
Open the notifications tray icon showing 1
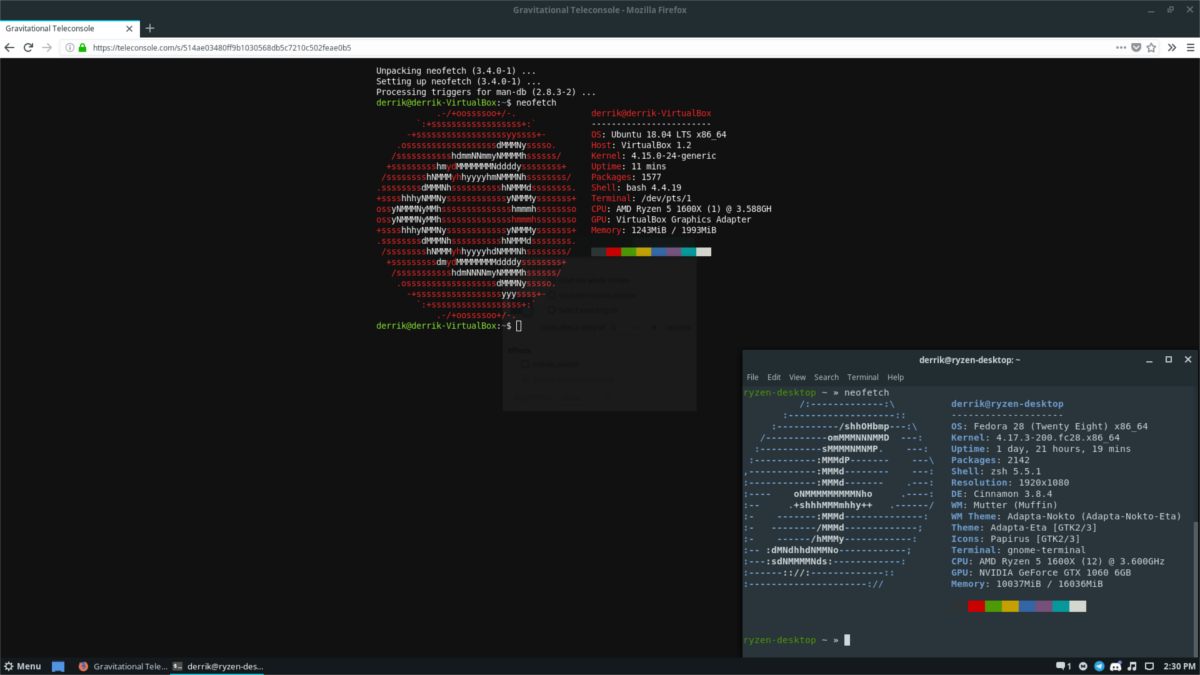(1064, 666)
